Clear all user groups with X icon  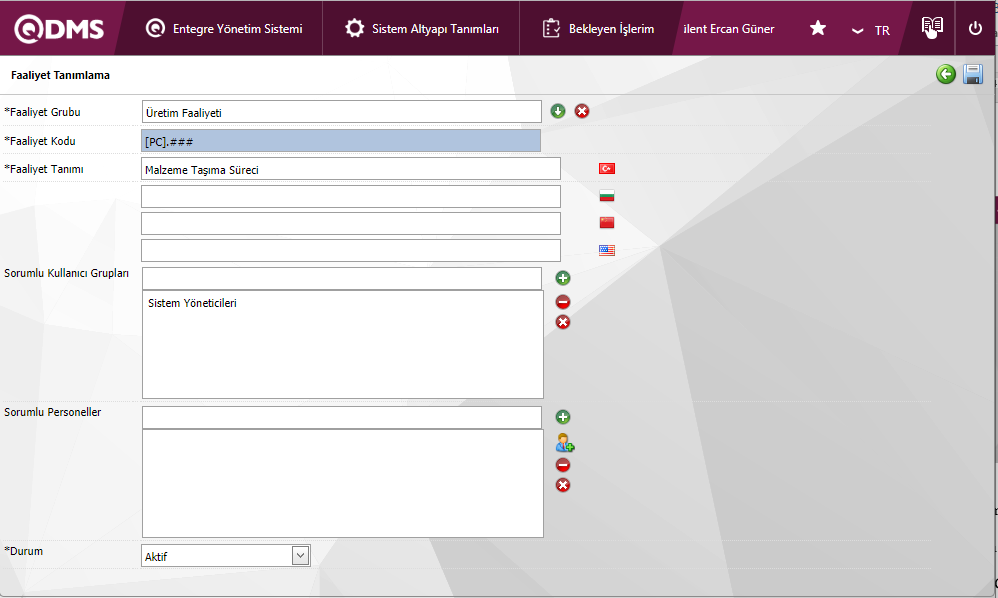tap(563, 322)
